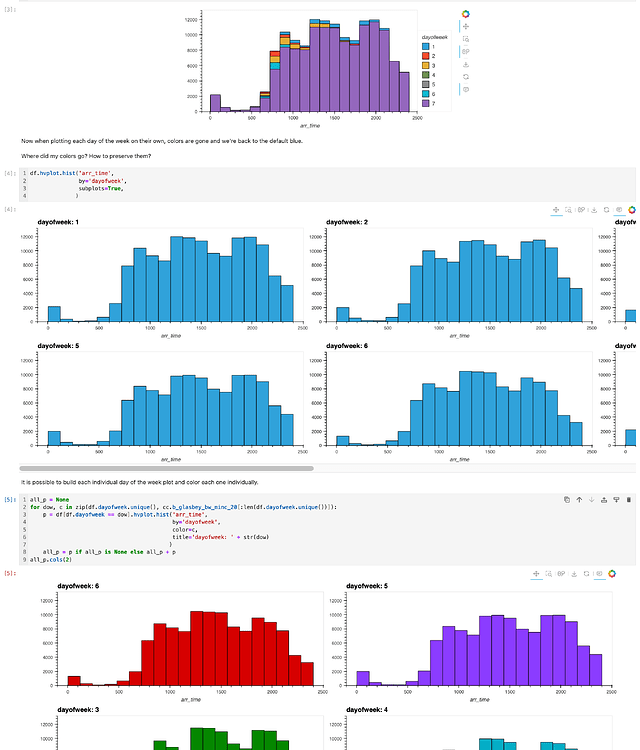This screenshot has width=640, height=750.
Task: Toggle Hover tool beside the stacked histogram
Action: pos(466,89)
